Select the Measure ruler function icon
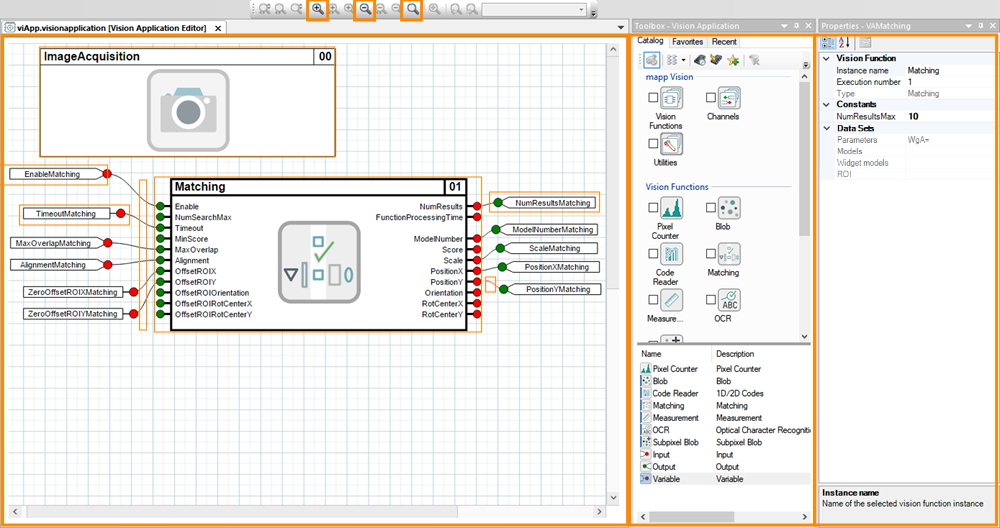The height and width of the screenshot is (528, 1000). (671, 300)
